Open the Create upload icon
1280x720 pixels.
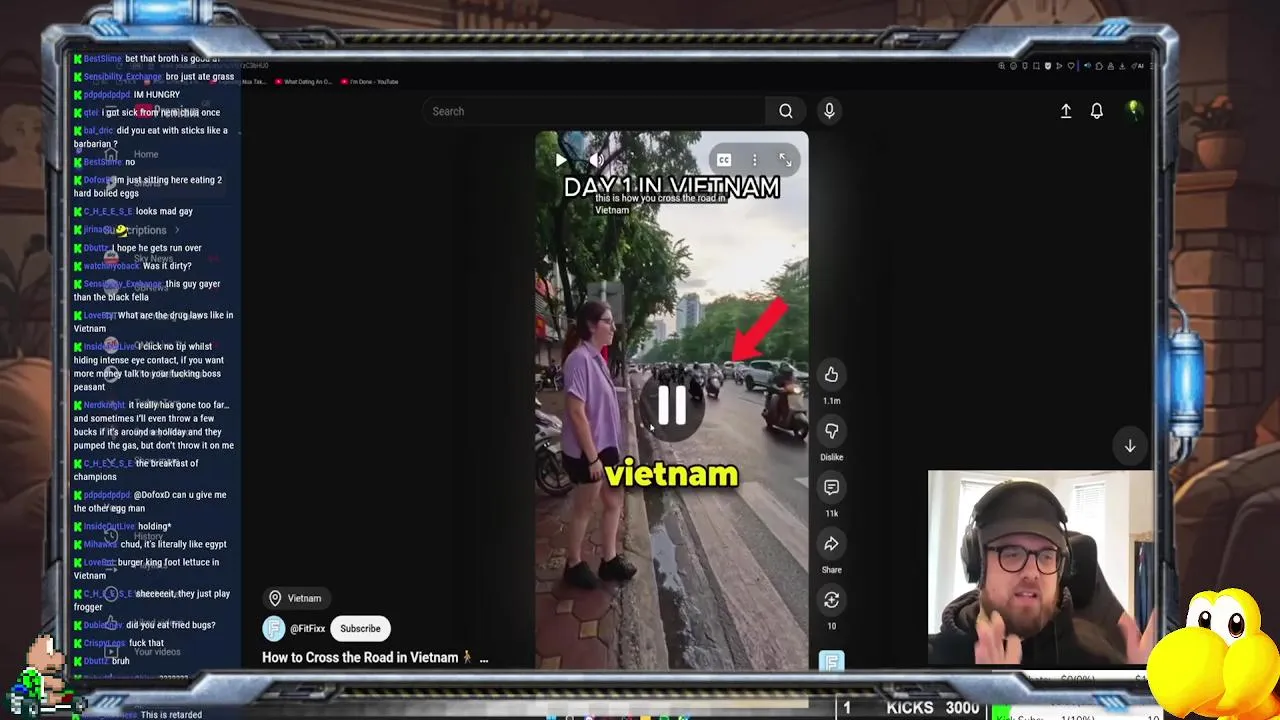pos(1066,111)
